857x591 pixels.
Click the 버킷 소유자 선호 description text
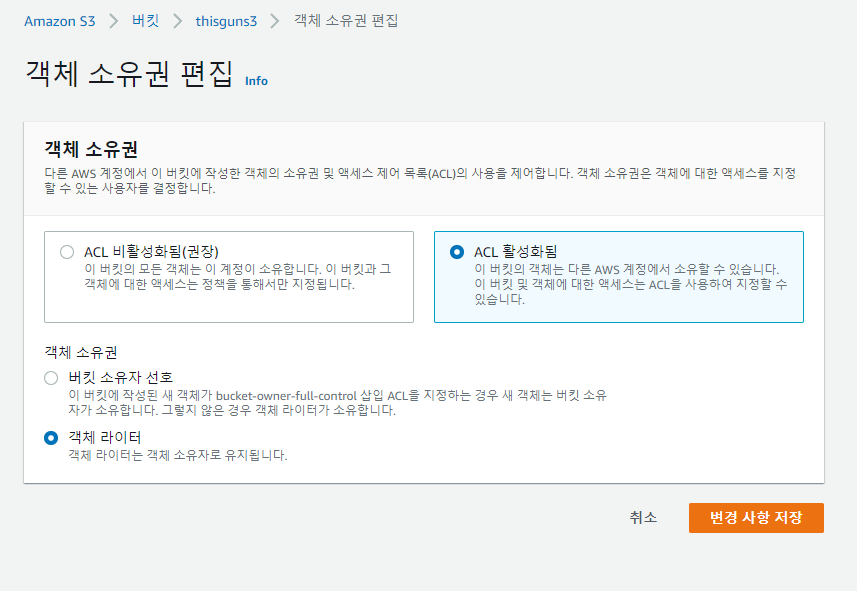coord(337,403)
